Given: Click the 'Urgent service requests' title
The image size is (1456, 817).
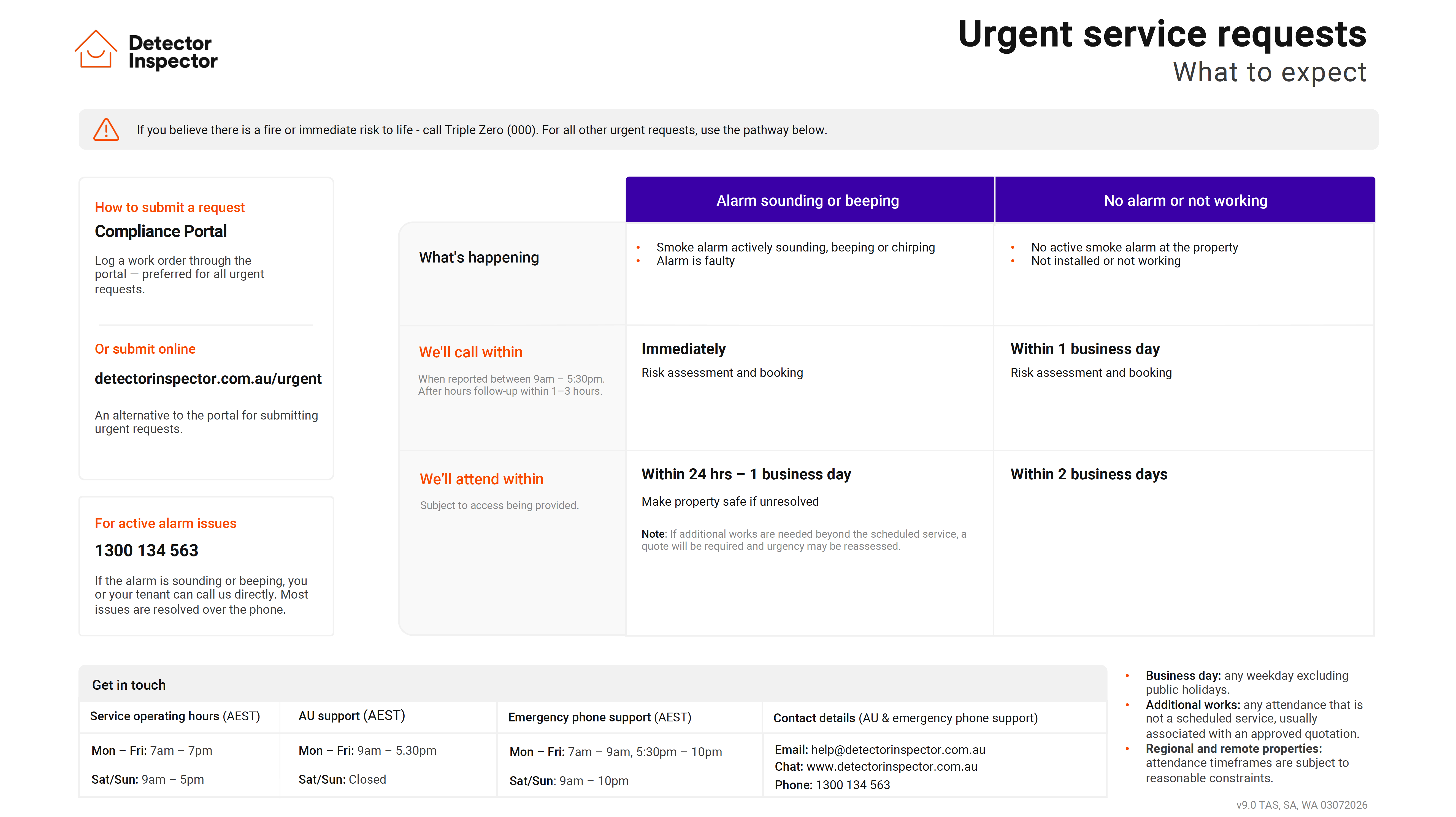Looking at the screenshot, I should pyautogui.click(x=1162, y=34).
